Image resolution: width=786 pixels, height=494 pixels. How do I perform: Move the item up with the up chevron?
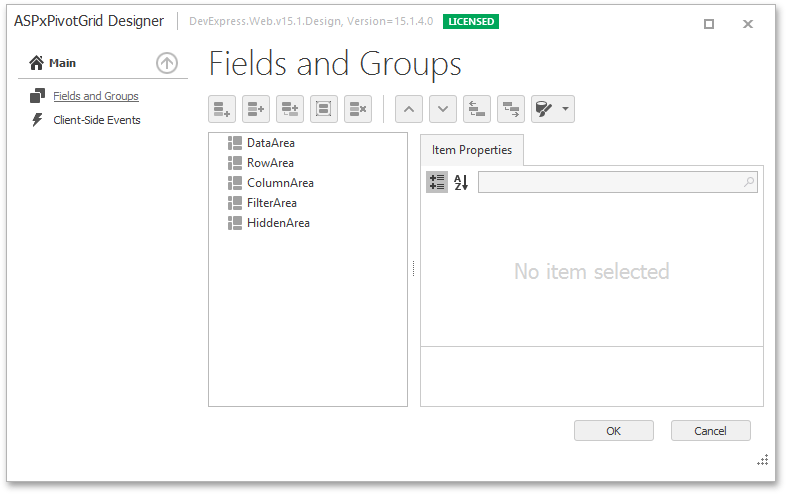[x=409, y=109]
